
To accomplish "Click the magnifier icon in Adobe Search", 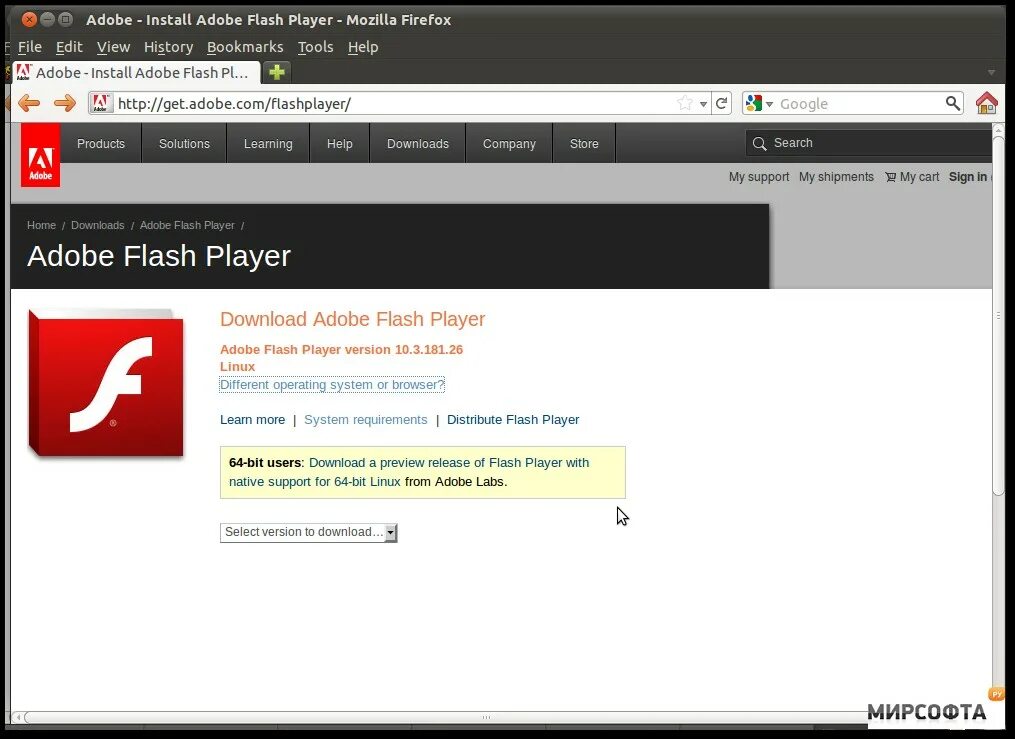I will [759, 143].
